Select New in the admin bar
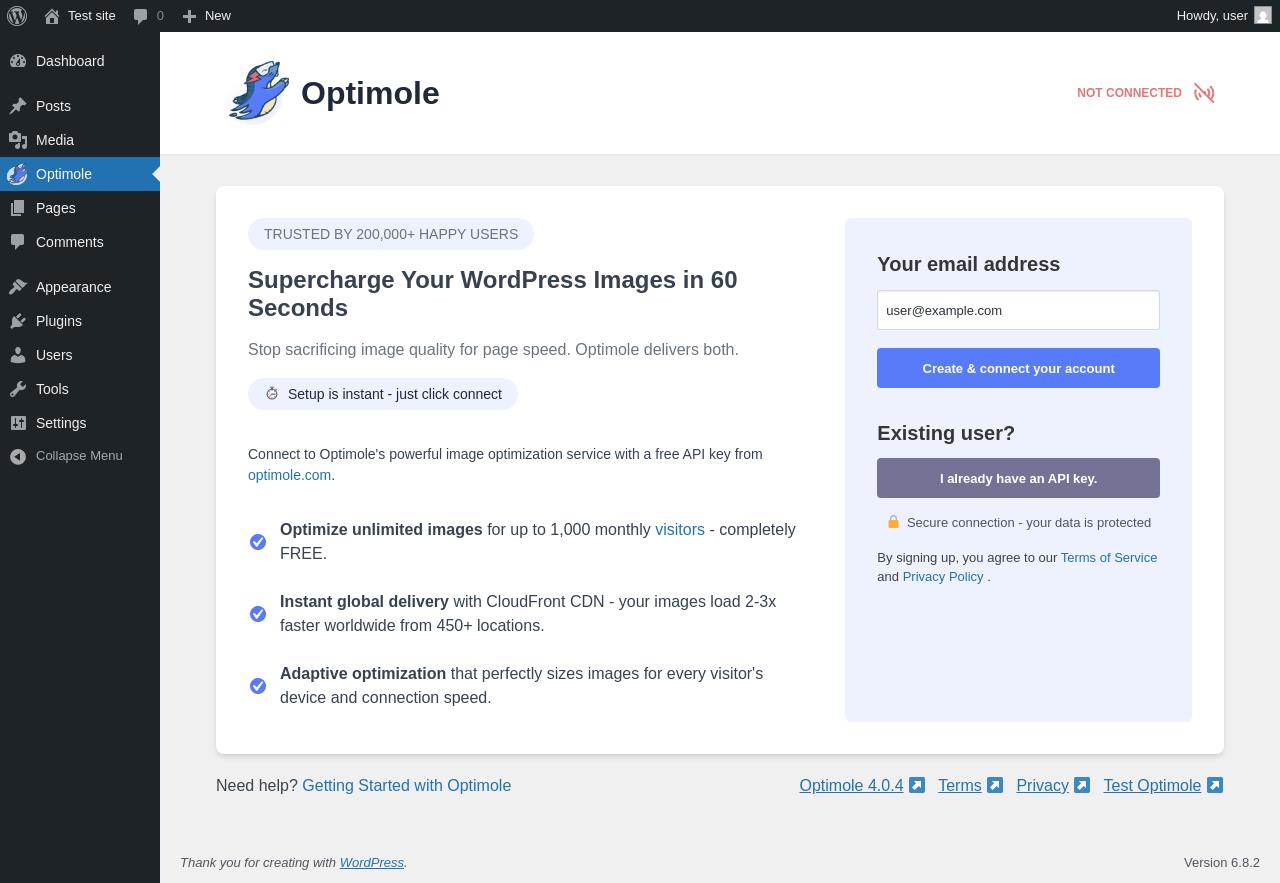This screenshot has height=883, width=1280. (x=207, y=16)
